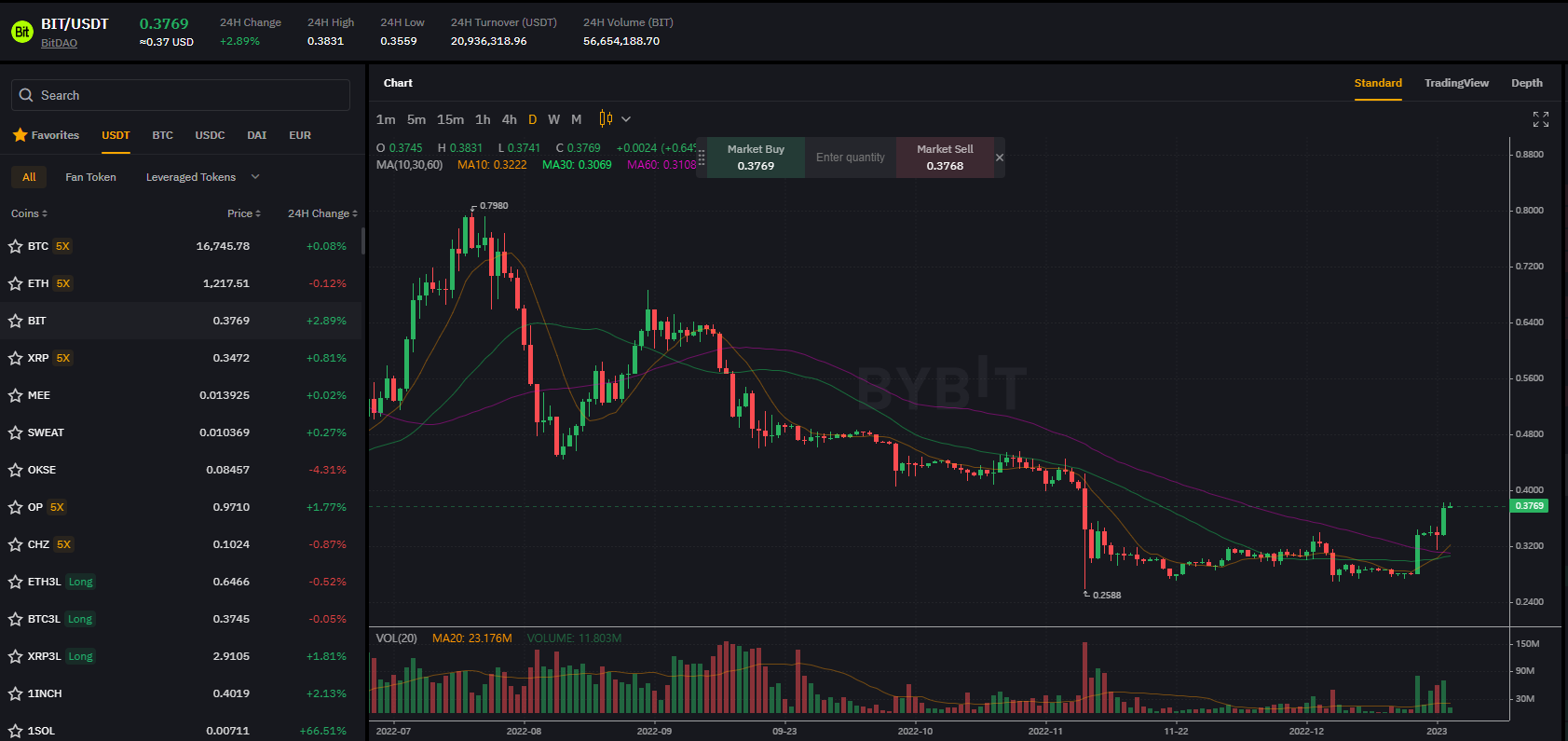Add ETH3L to favorites via star
This screenshot has height=741, width=1568.
(x=15, y=582)
